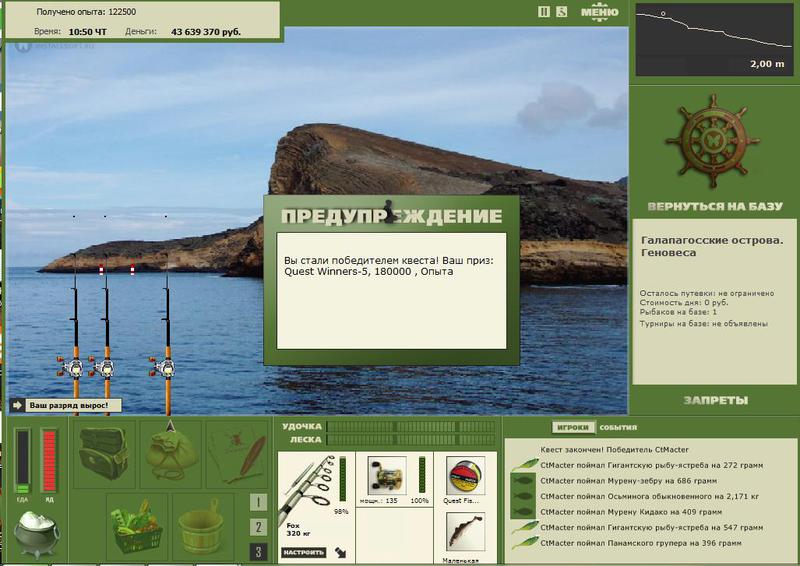Select the Маленькая bait fish thumbnail
This screenshot has height=566, width=800.
(465, 532)
